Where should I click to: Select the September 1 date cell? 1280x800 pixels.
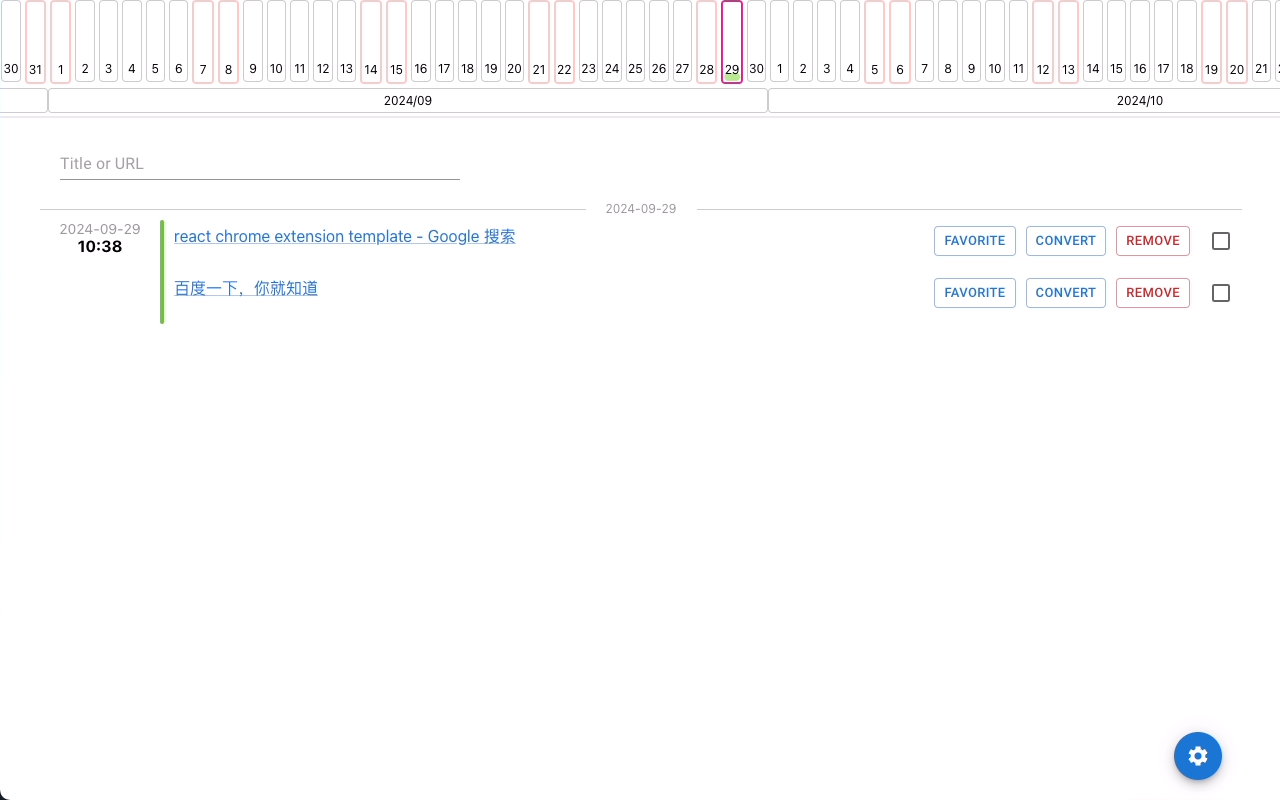(x=60, y=40)
